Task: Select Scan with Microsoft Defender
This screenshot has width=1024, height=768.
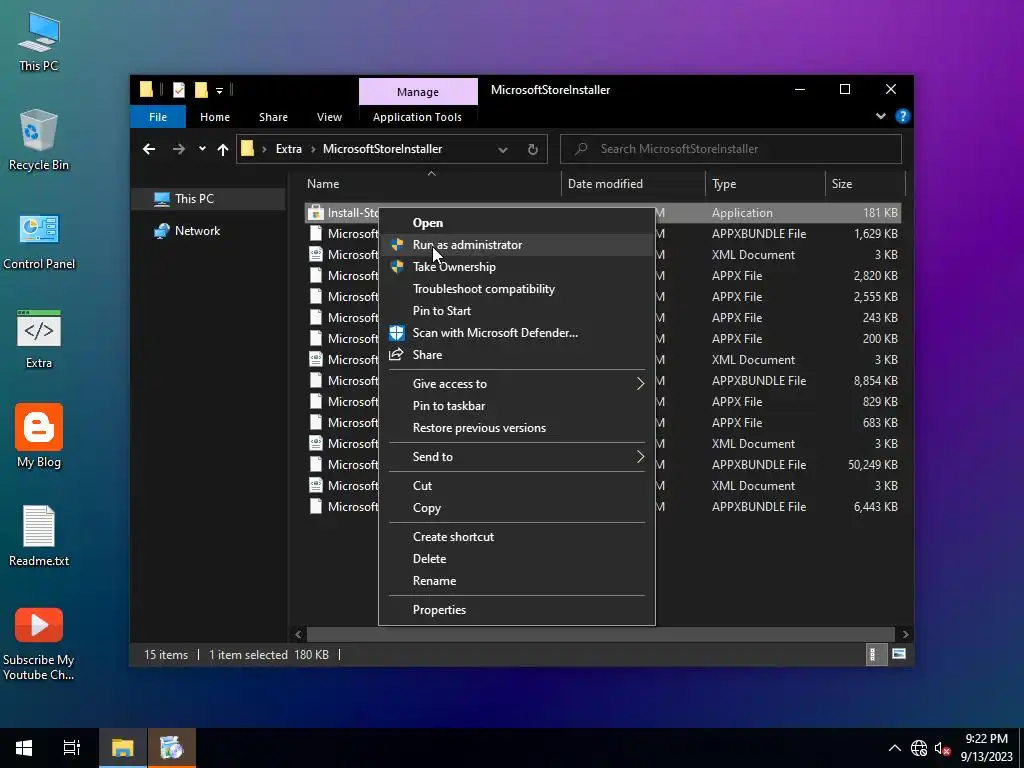Action: (x=517, y=333)
